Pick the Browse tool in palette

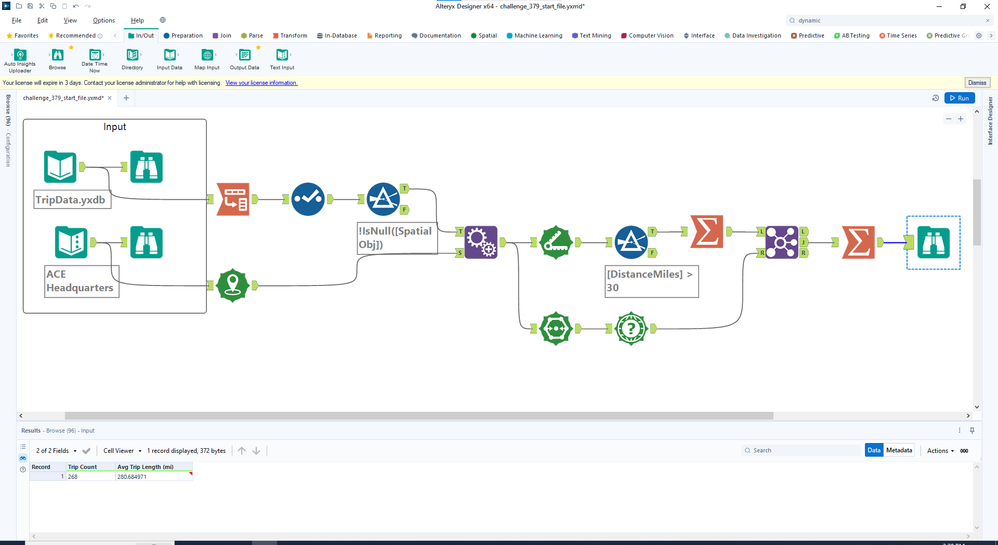57,59
